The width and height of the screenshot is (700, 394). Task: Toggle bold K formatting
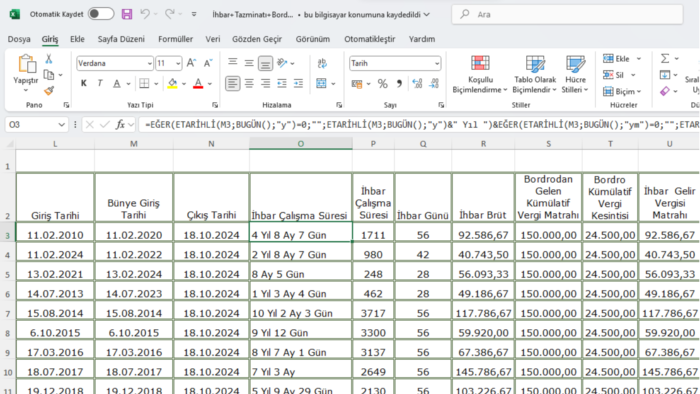point(83,83)
